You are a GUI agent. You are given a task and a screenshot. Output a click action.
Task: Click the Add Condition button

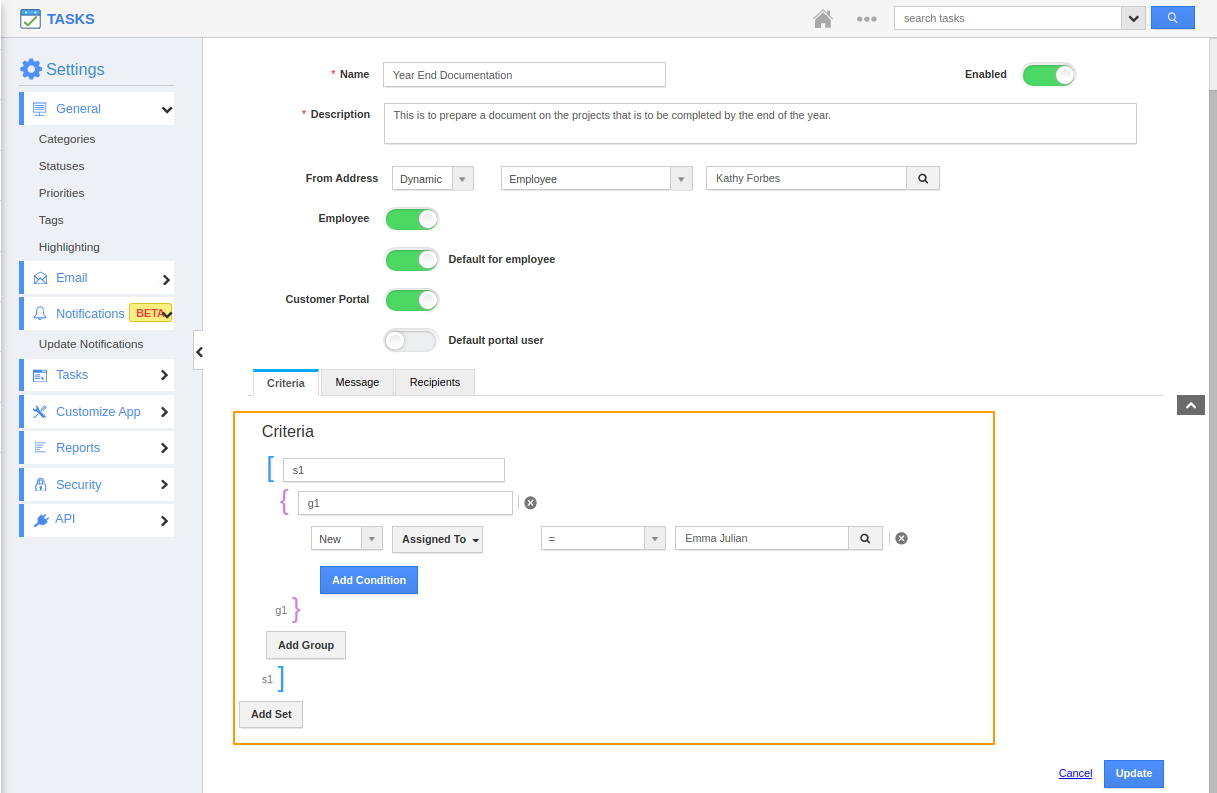click(368, 580)
